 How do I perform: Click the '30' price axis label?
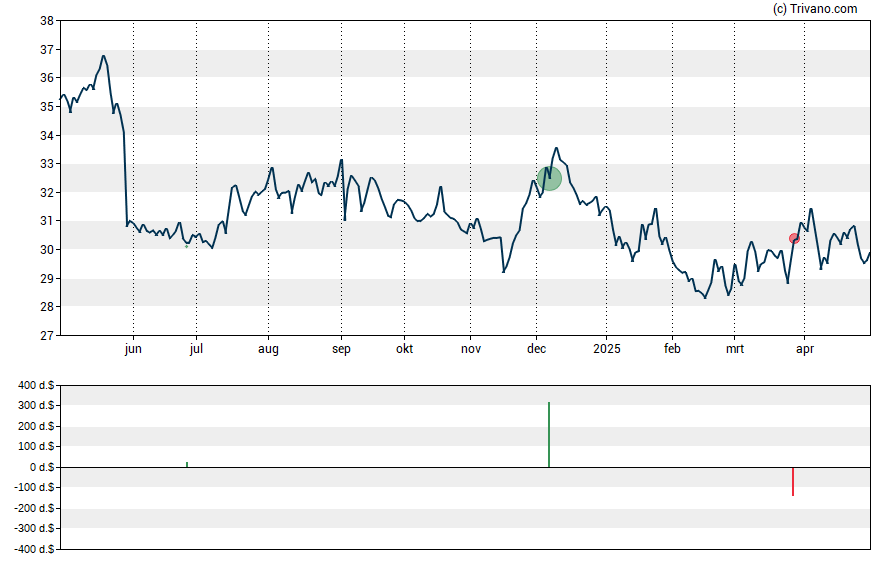pos(47,250)
